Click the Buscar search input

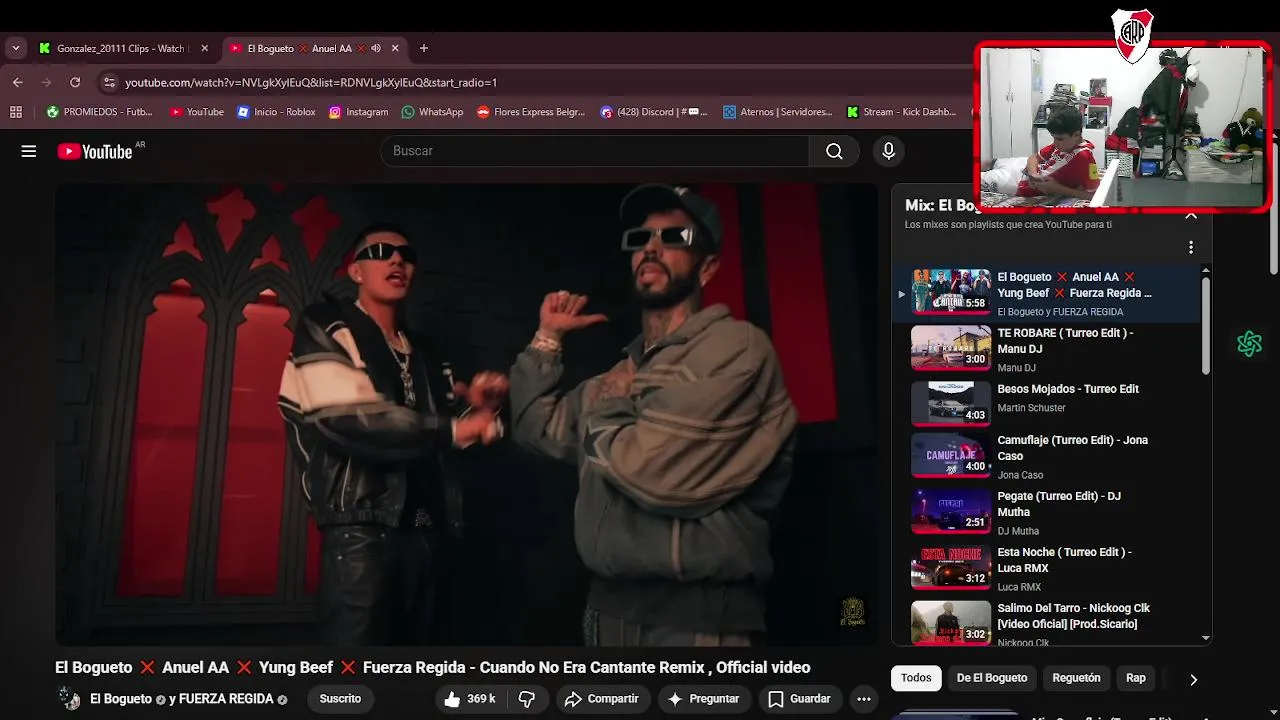point(595,151)
